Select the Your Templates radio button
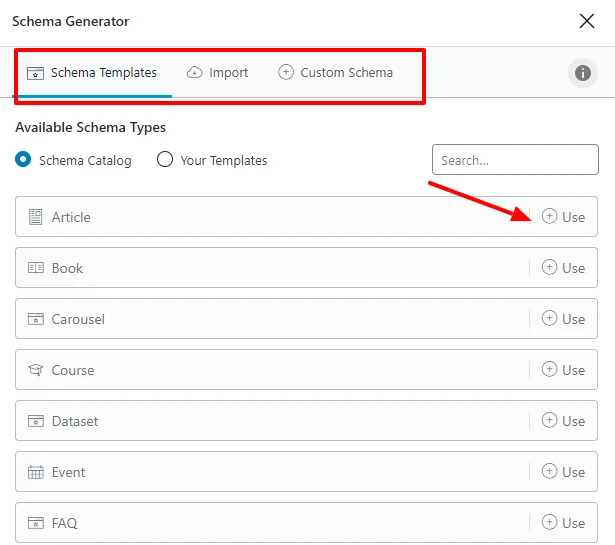615x545 pixels. 165,160
